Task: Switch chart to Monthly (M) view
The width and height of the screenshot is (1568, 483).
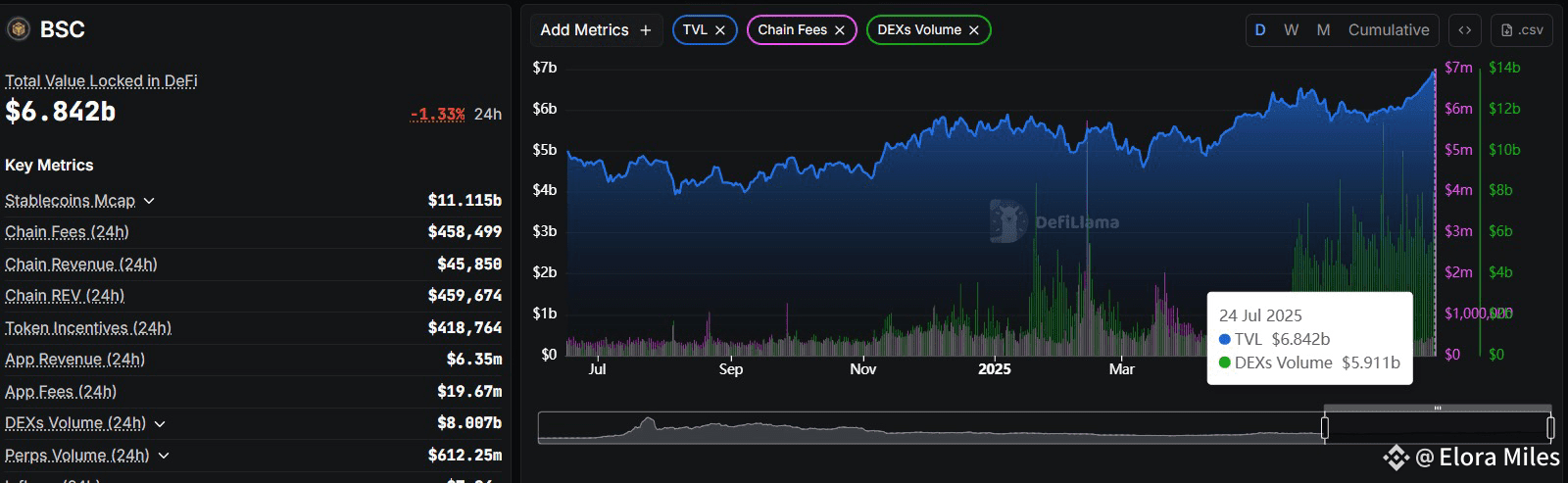Action: click(1323, 30)
